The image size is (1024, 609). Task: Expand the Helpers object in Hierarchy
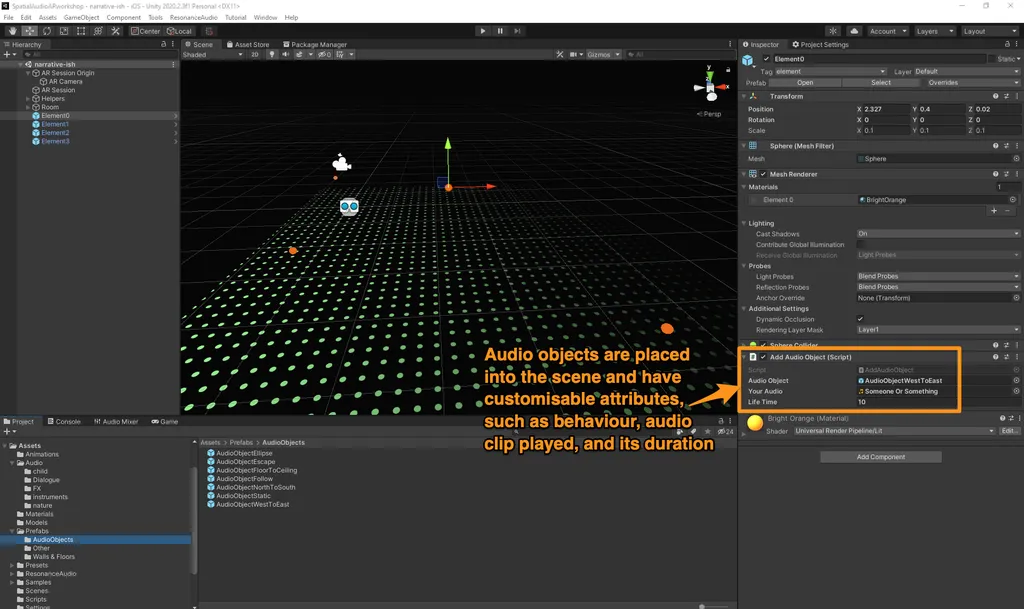(x=28, y=99)
